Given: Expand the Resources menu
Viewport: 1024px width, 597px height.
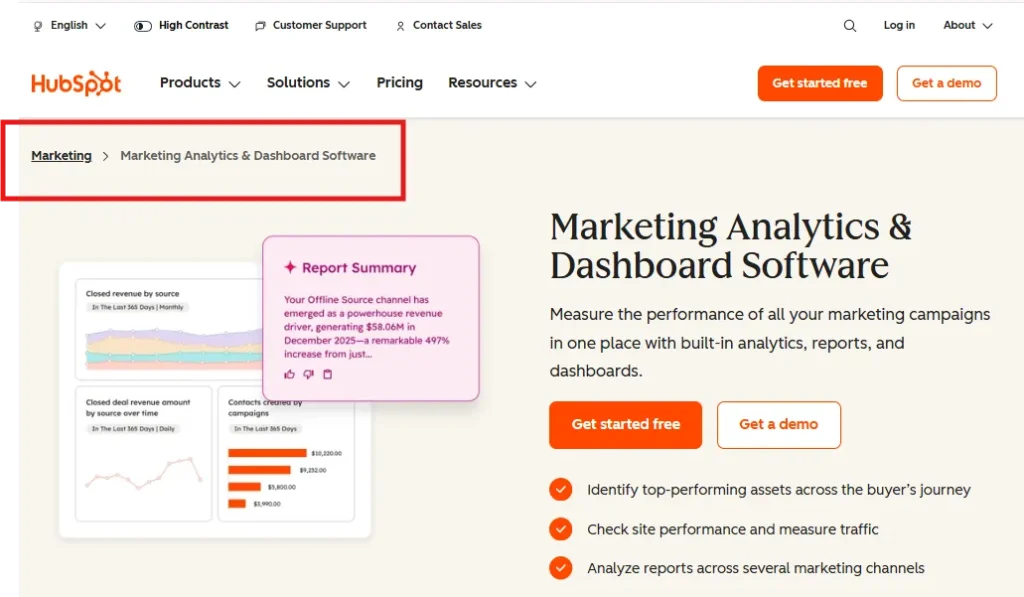Looking at the screenshot, I should [492, 83].
